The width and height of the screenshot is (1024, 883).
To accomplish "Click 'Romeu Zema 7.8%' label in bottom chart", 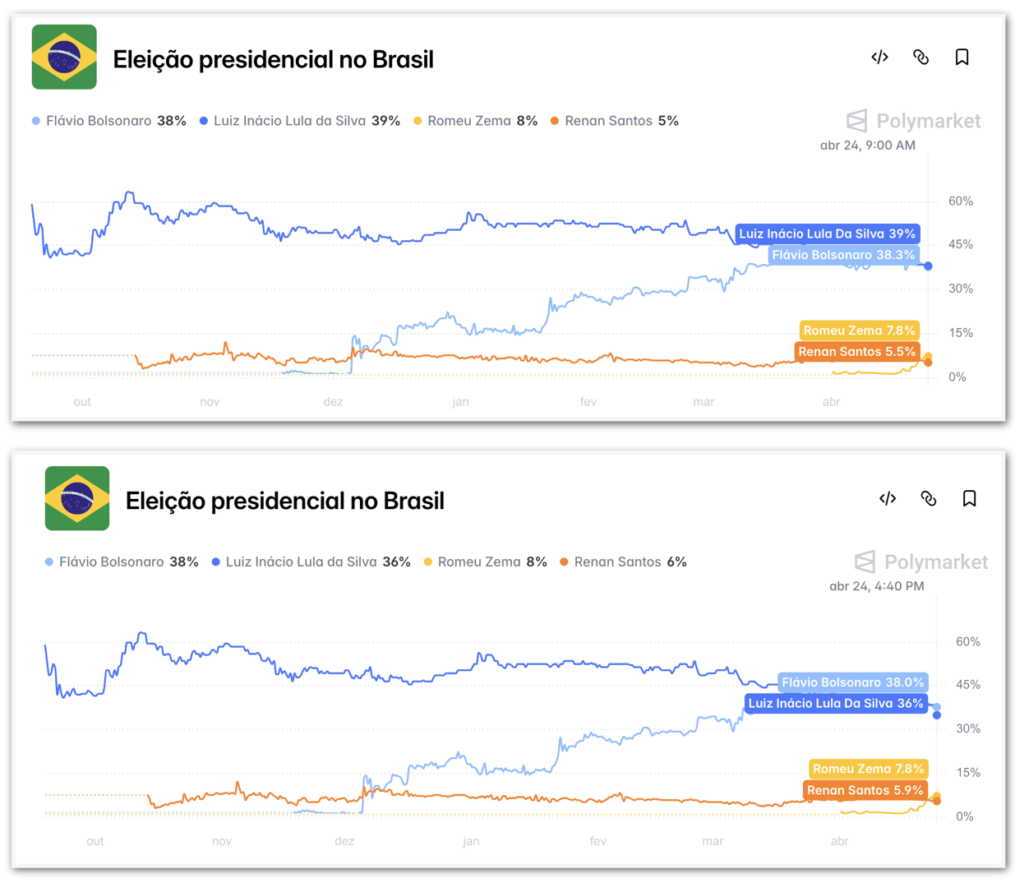I will click(869, 769).
